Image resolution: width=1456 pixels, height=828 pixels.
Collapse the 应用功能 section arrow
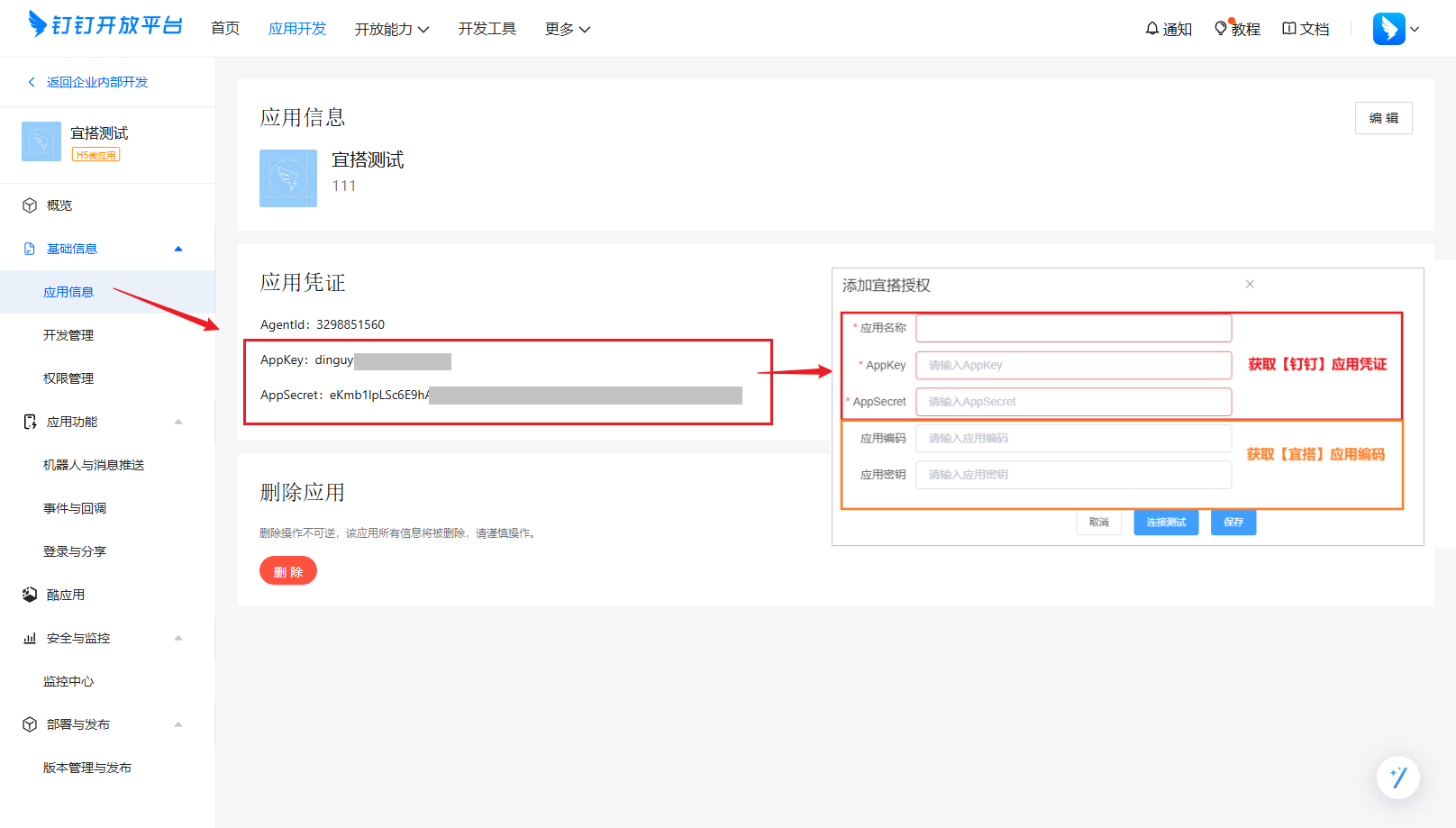tap(178, 422)
